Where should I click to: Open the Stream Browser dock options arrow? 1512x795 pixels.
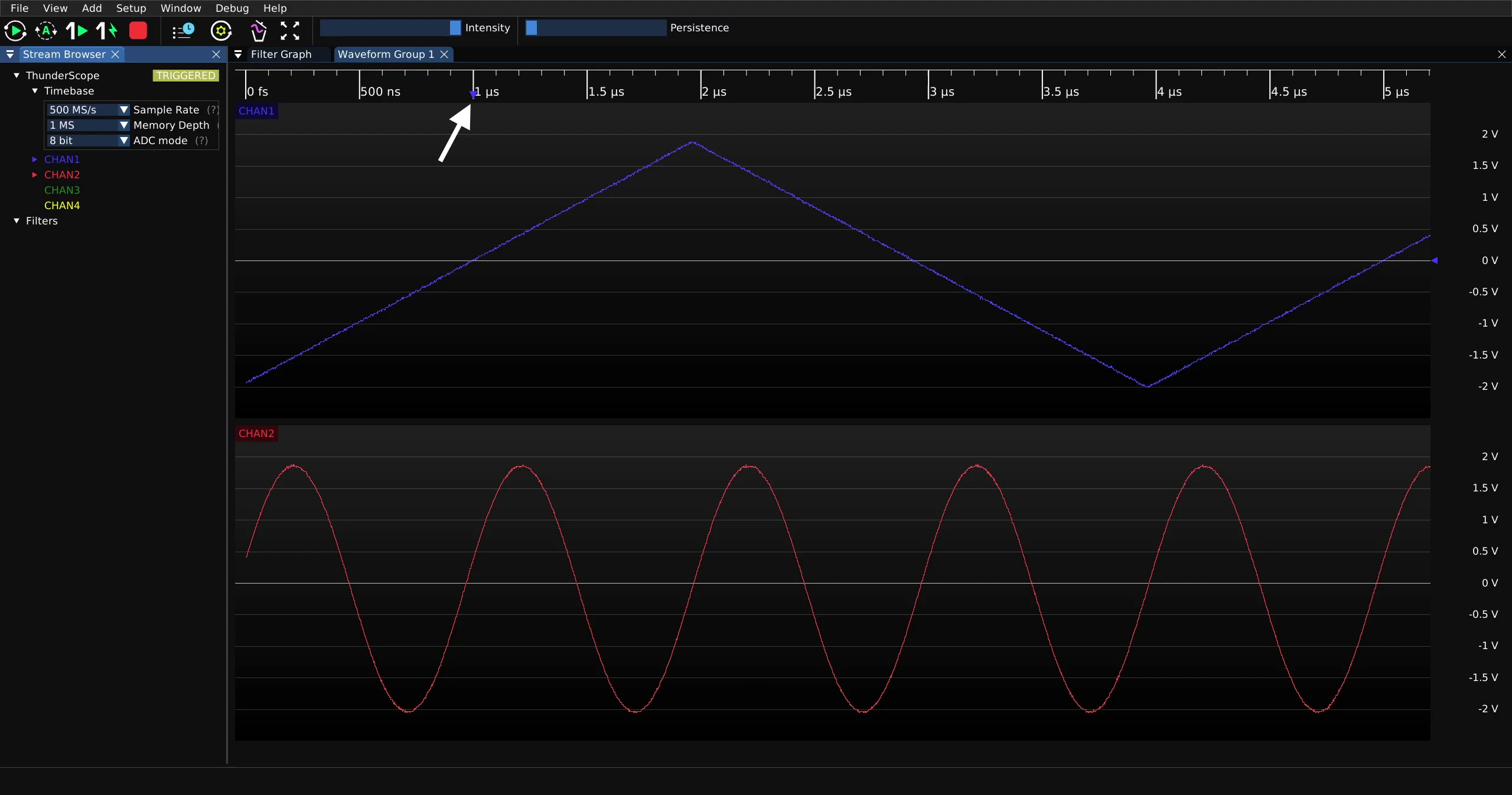click(10, 54)
